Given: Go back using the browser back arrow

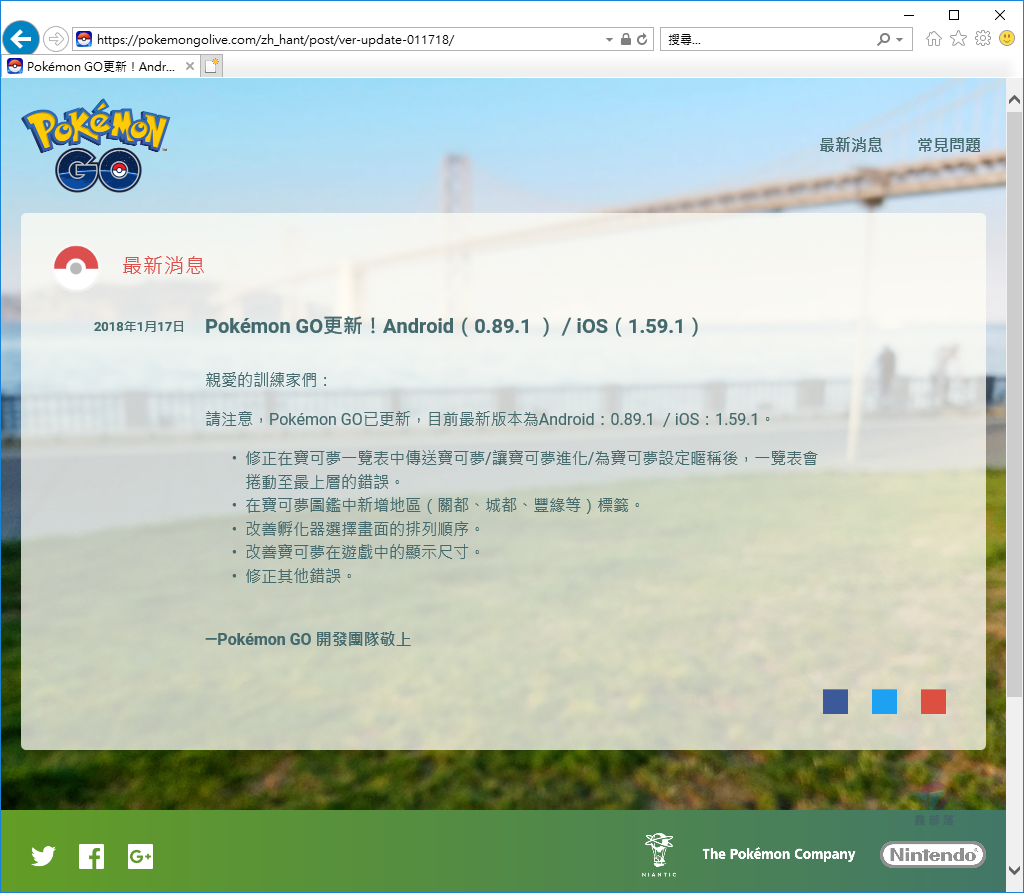Looking at the screenshot, I should [21, 39].
